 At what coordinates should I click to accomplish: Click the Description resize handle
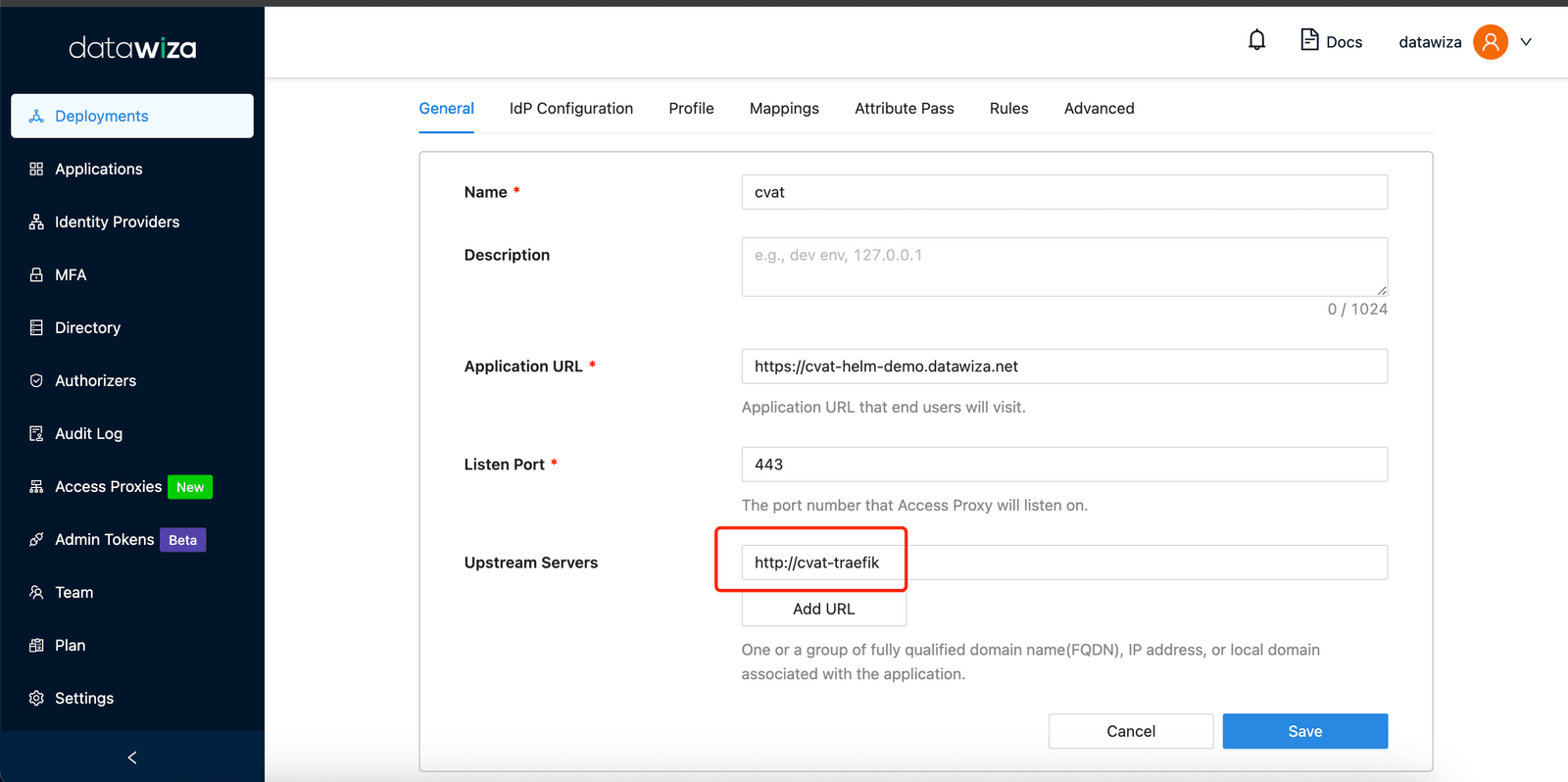(x=1381, y=290)
